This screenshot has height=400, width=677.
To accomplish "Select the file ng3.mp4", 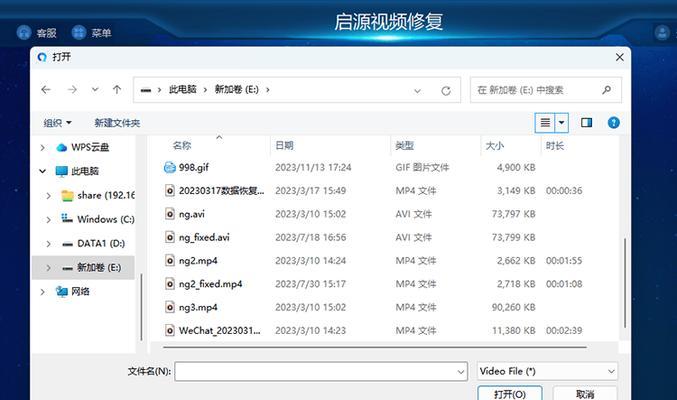I will click(x=198, y=307).
